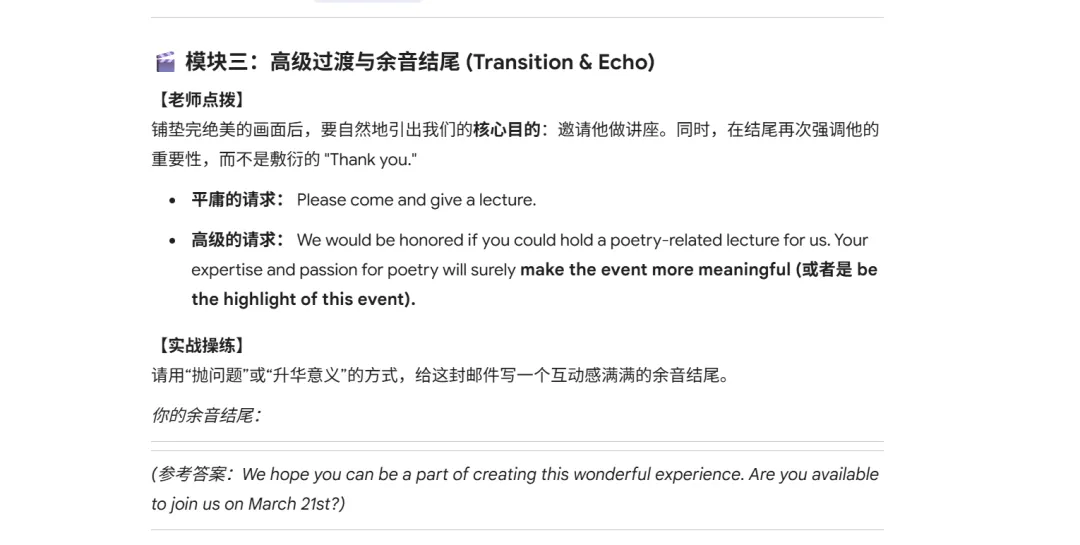The width and height of the screenshot is (1080, 545).
Task: Click the heading 模块三：高级过渡与余音结尾
Action: tap(322, 62)
